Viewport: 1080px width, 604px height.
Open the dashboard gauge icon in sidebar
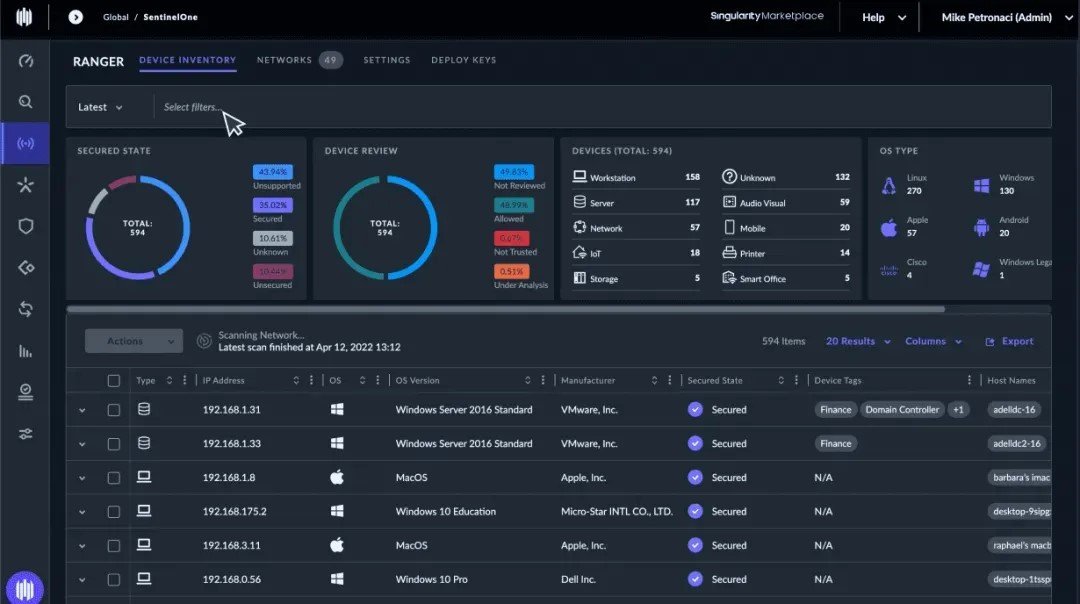25,61
